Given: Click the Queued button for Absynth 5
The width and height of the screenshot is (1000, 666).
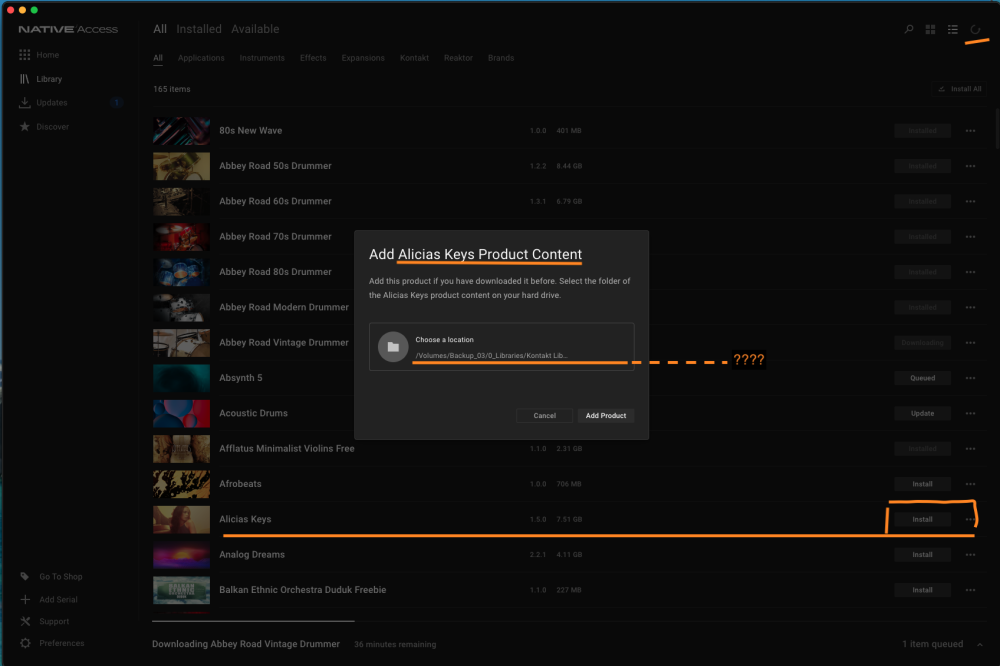Looking at the screenshot, I should [x=922, y=378].
